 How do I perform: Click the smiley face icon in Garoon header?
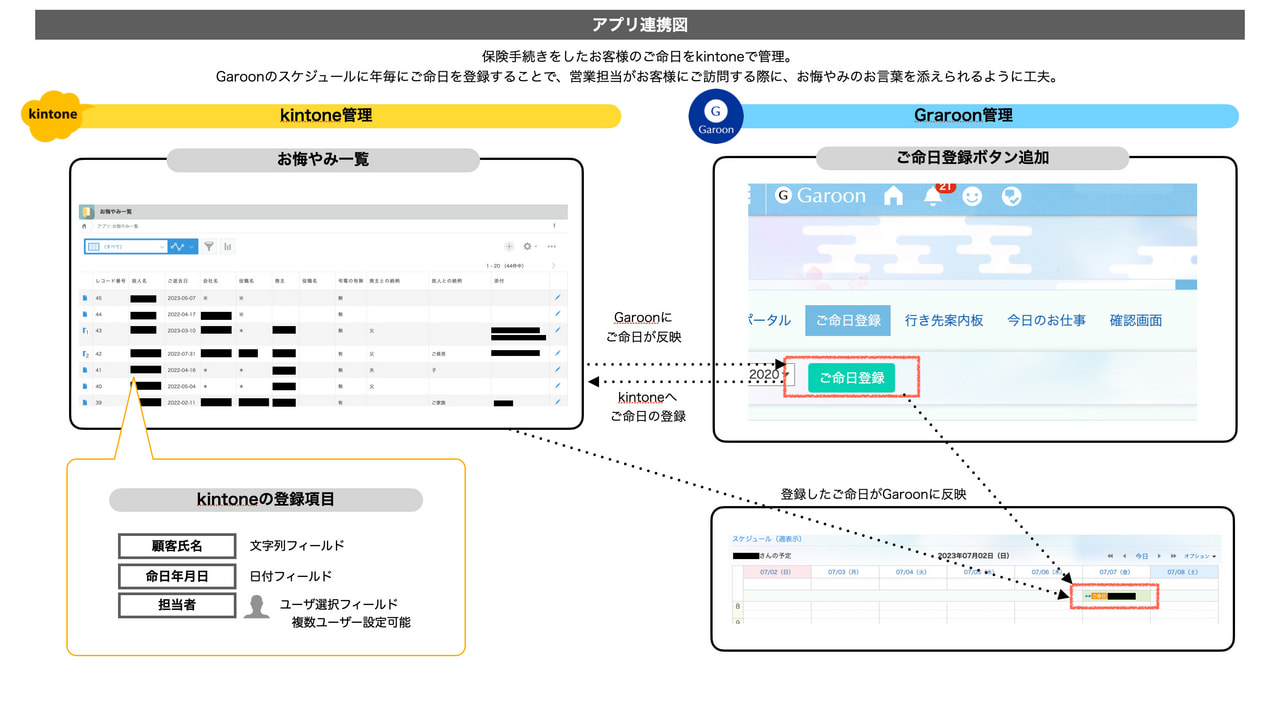(x=972, y=196)
